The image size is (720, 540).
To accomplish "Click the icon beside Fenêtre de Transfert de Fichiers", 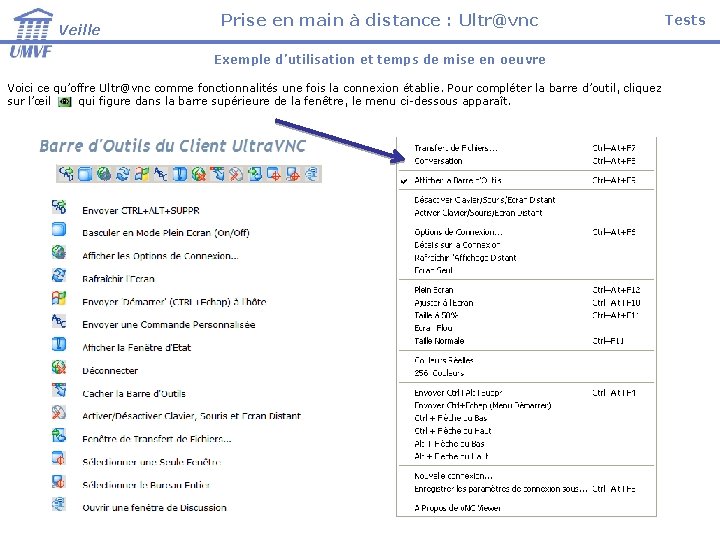I will tap(59, 435).
